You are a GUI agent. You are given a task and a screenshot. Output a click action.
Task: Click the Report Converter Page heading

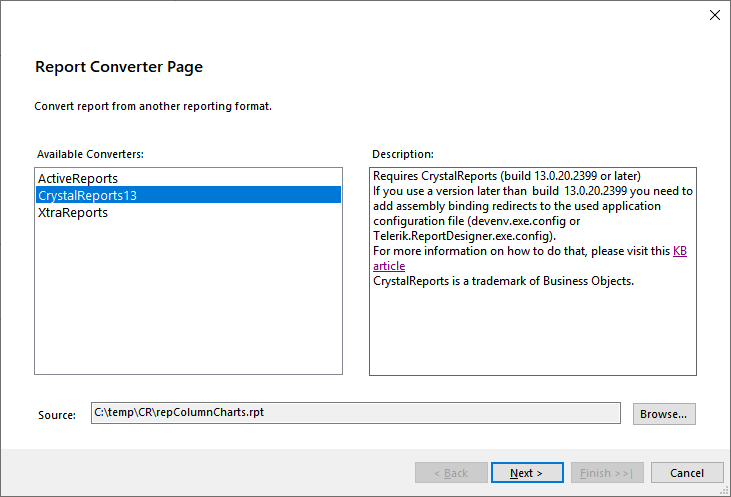(x=119, y=67)
